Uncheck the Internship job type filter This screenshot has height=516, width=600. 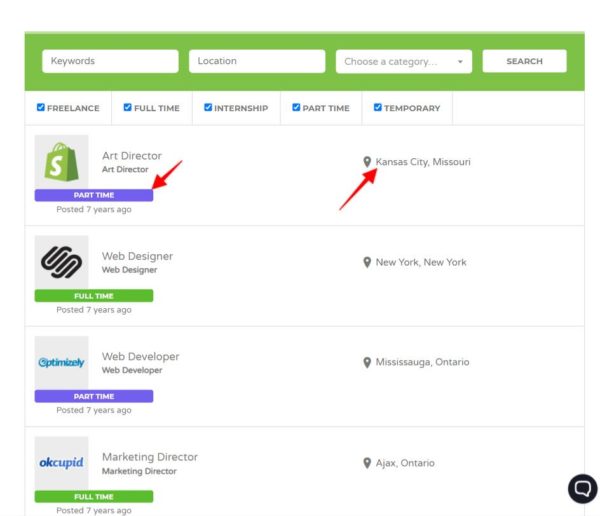coord(208,107)
